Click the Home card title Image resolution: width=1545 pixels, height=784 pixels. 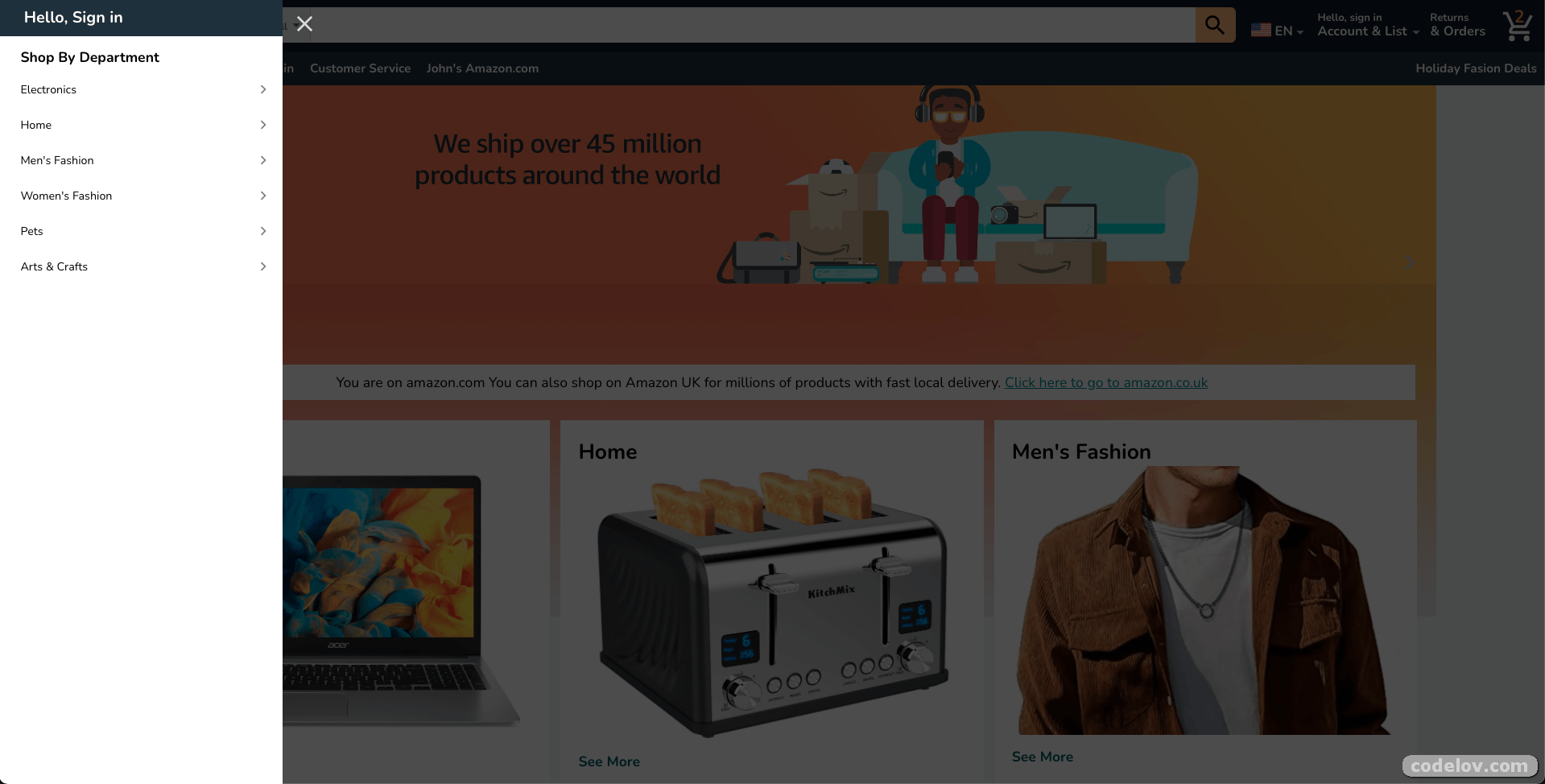click(607, 452)
